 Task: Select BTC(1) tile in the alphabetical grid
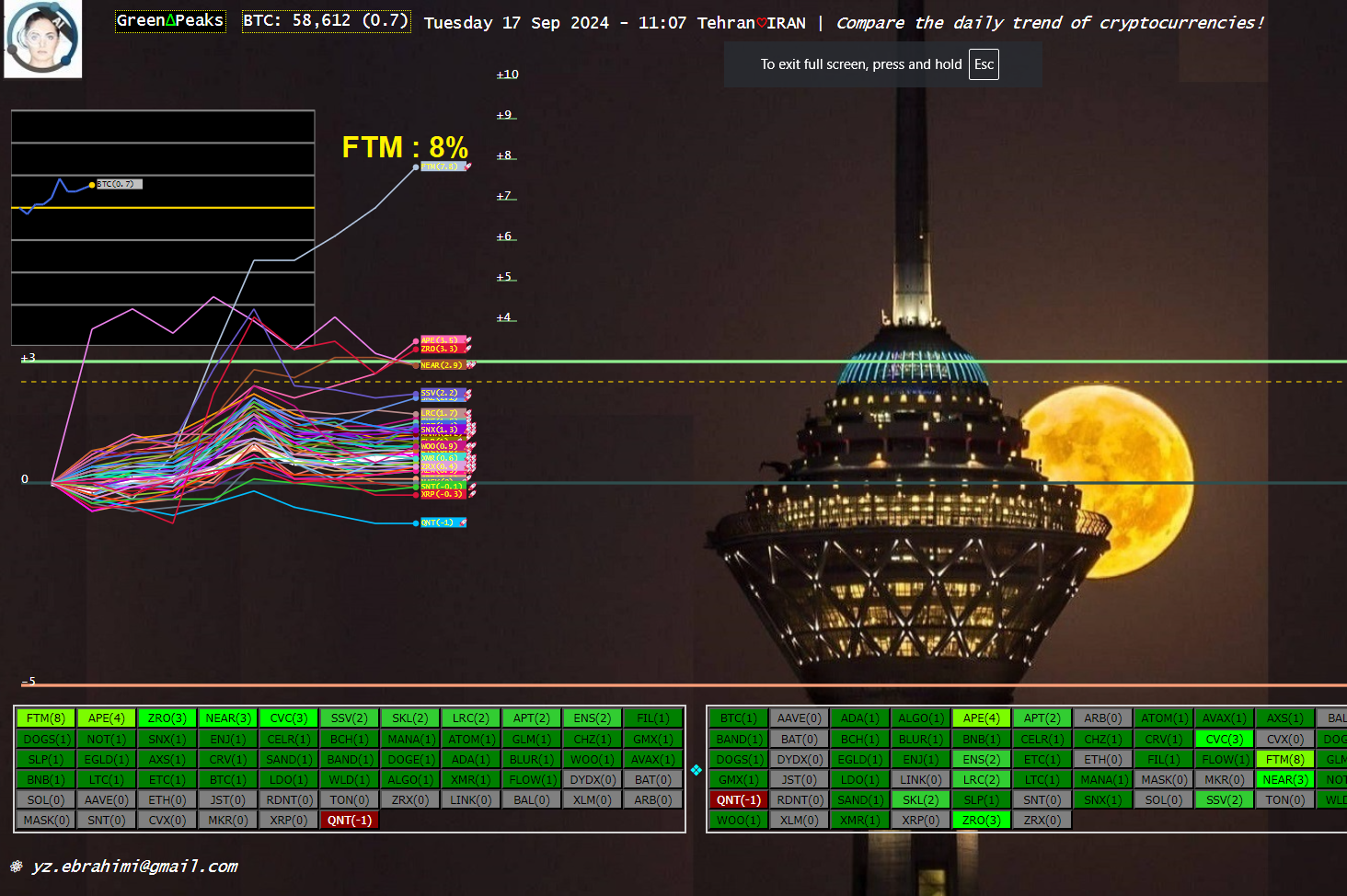pyautogui.click(x=738, y=718)
